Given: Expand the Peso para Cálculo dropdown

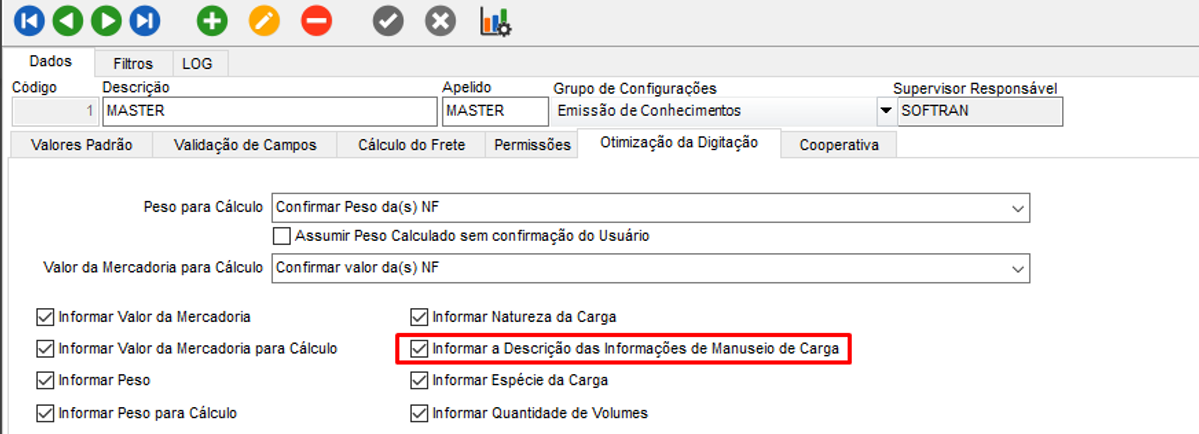Looking at the screenshot, I should pos(1018,209).
